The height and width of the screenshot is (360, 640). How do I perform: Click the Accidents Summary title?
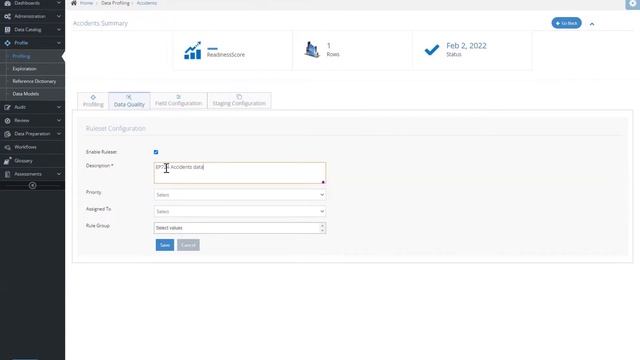100,23
